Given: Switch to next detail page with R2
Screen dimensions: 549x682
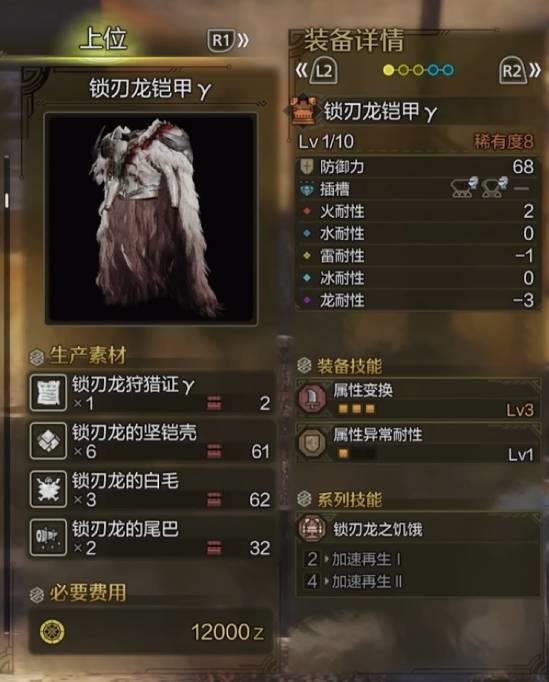Looking at the screenshot, I should point(519,70).
